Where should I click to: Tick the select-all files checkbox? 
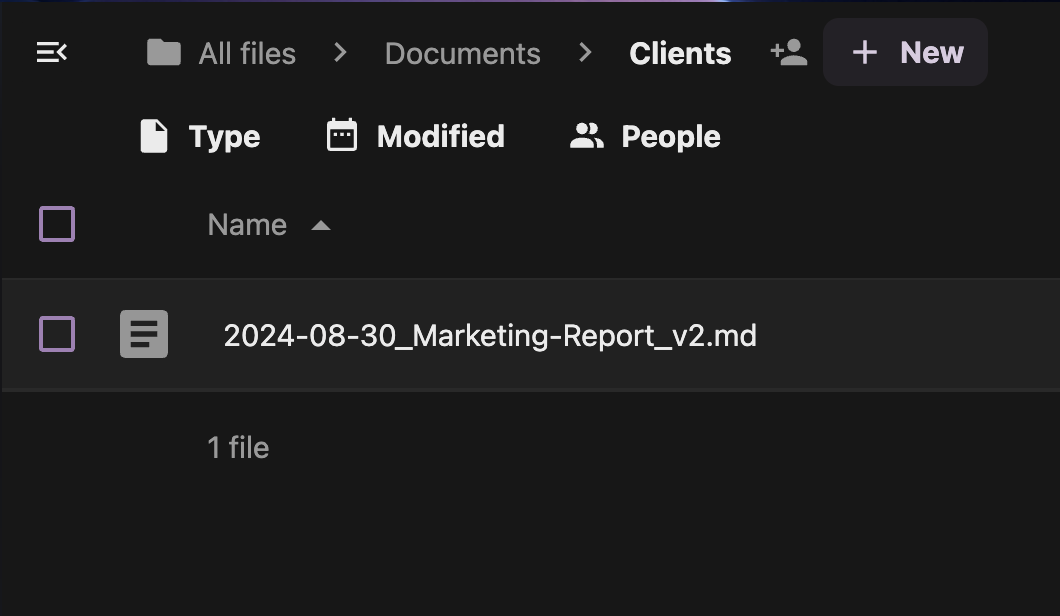(57, 224)
